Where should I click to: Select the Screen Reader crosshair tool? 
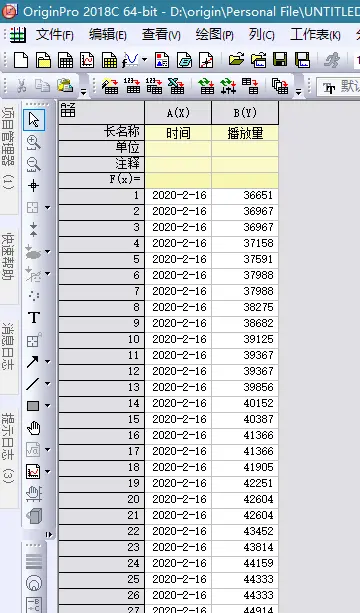(34, 186)
